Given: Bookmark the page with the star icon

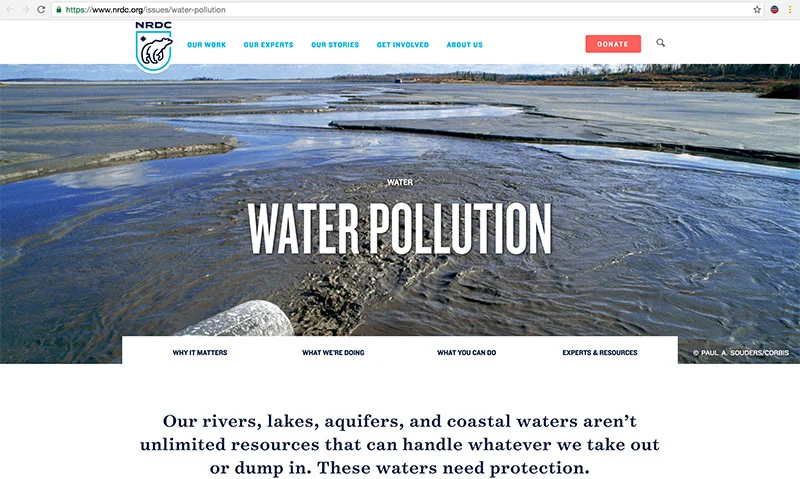Looking at the screenshot, I should tap(757, 10).
